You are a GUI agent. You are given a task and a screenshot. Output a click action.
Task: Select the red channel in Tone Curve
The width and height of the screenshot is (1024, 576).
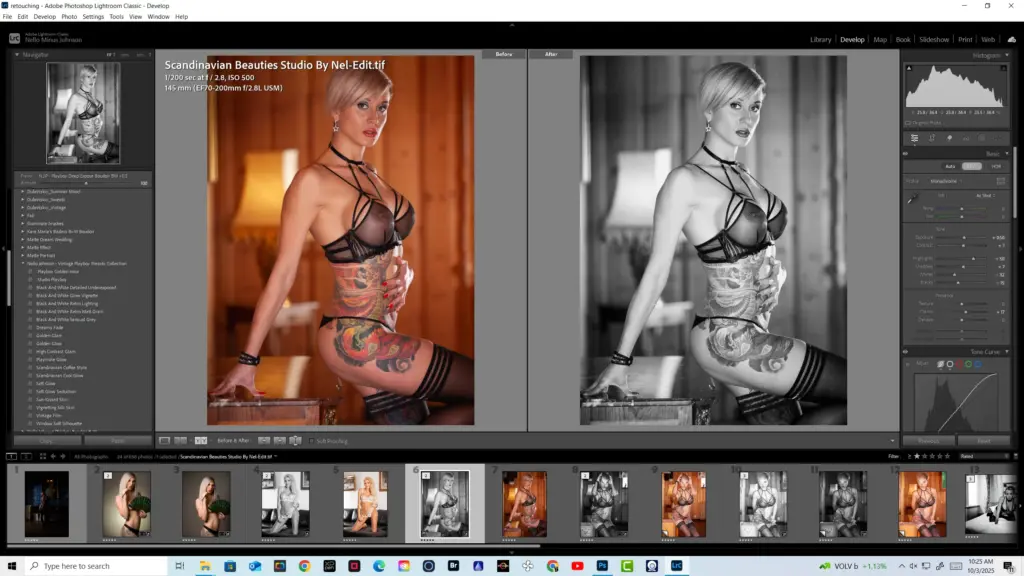pyautogui.click(x=960, y=364)
